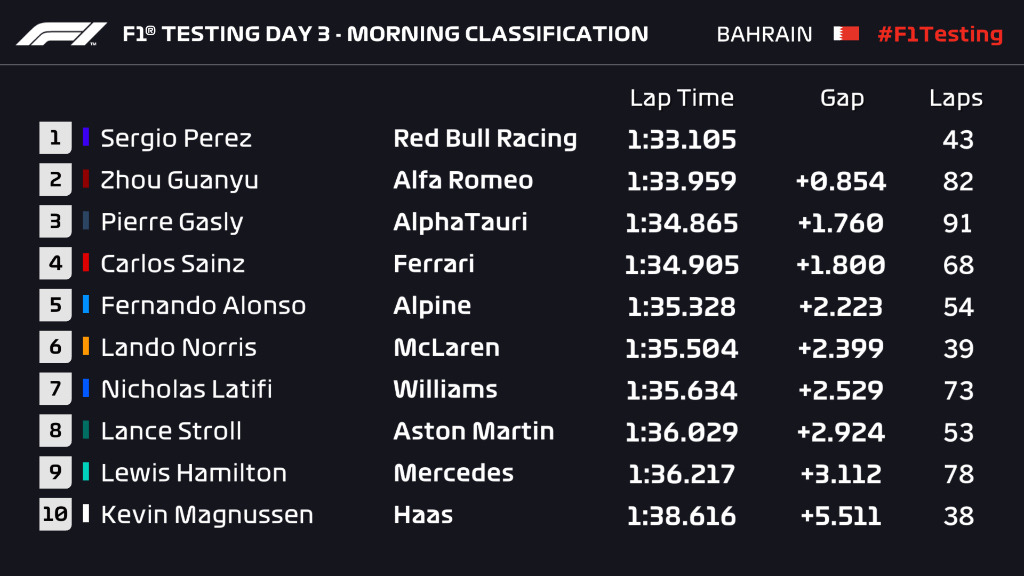Click Red Bull team color bar

coord(86,138)
